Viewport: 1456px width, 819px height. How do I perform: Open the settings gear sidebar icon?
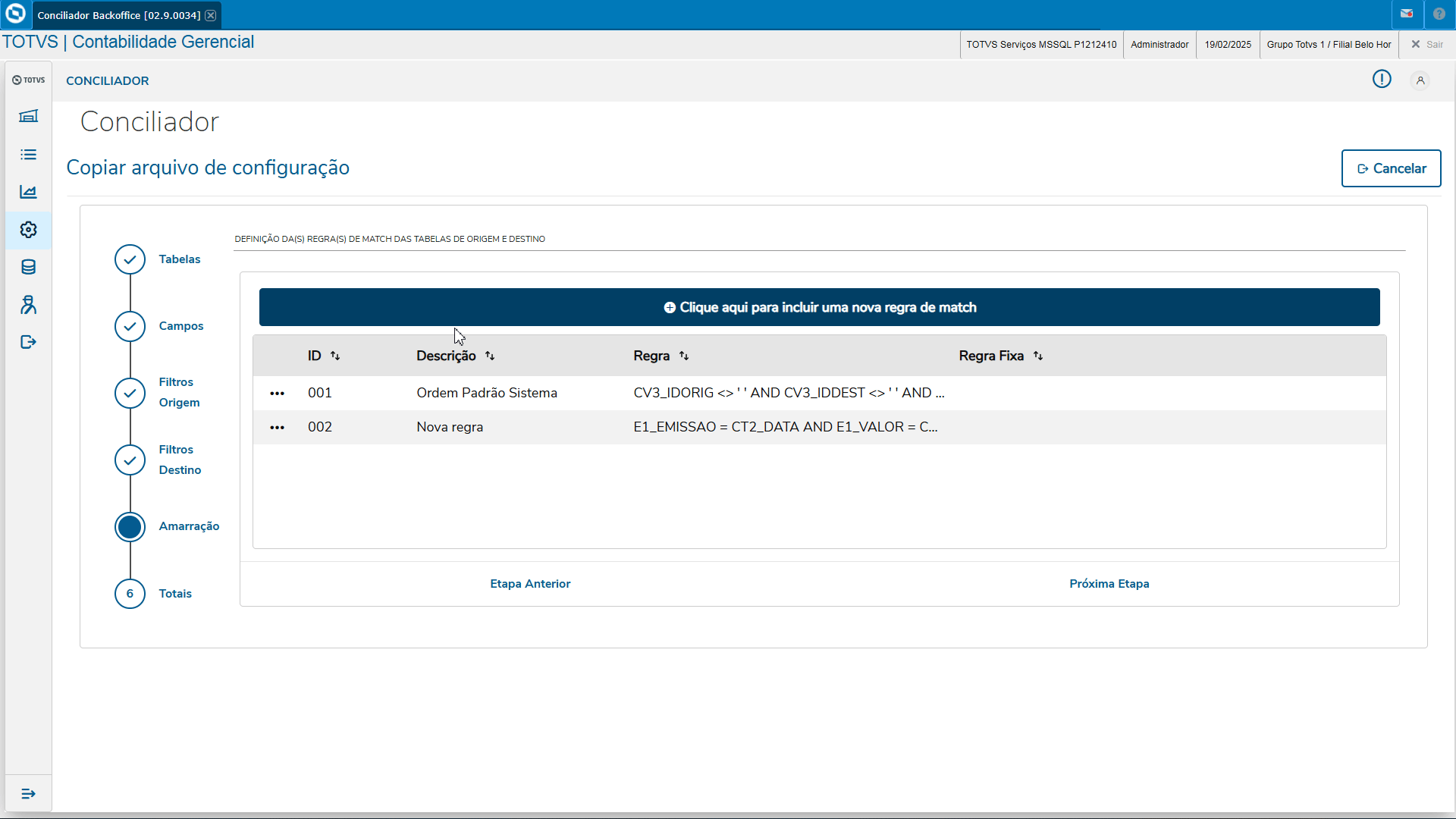pyautogui.click(x=28, y=230)
